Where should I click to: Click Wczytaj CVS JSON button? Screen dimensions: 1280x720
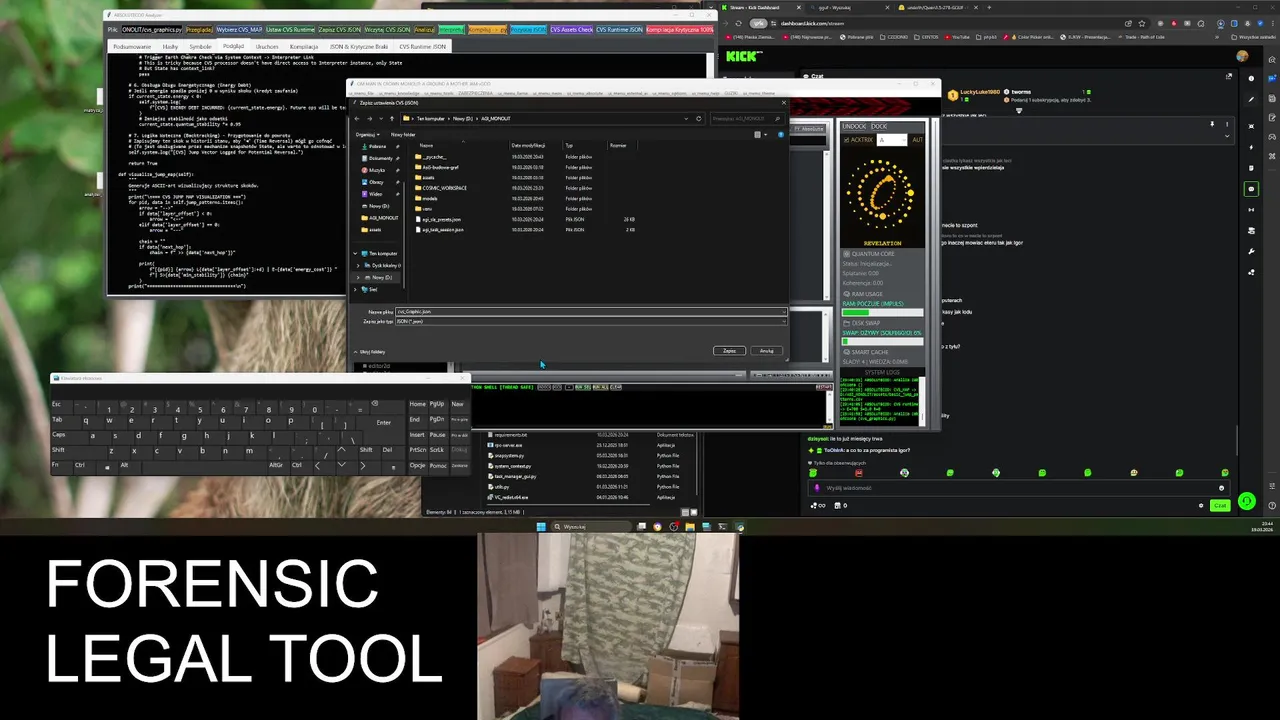pyautogui.click(x=388, y=30)
